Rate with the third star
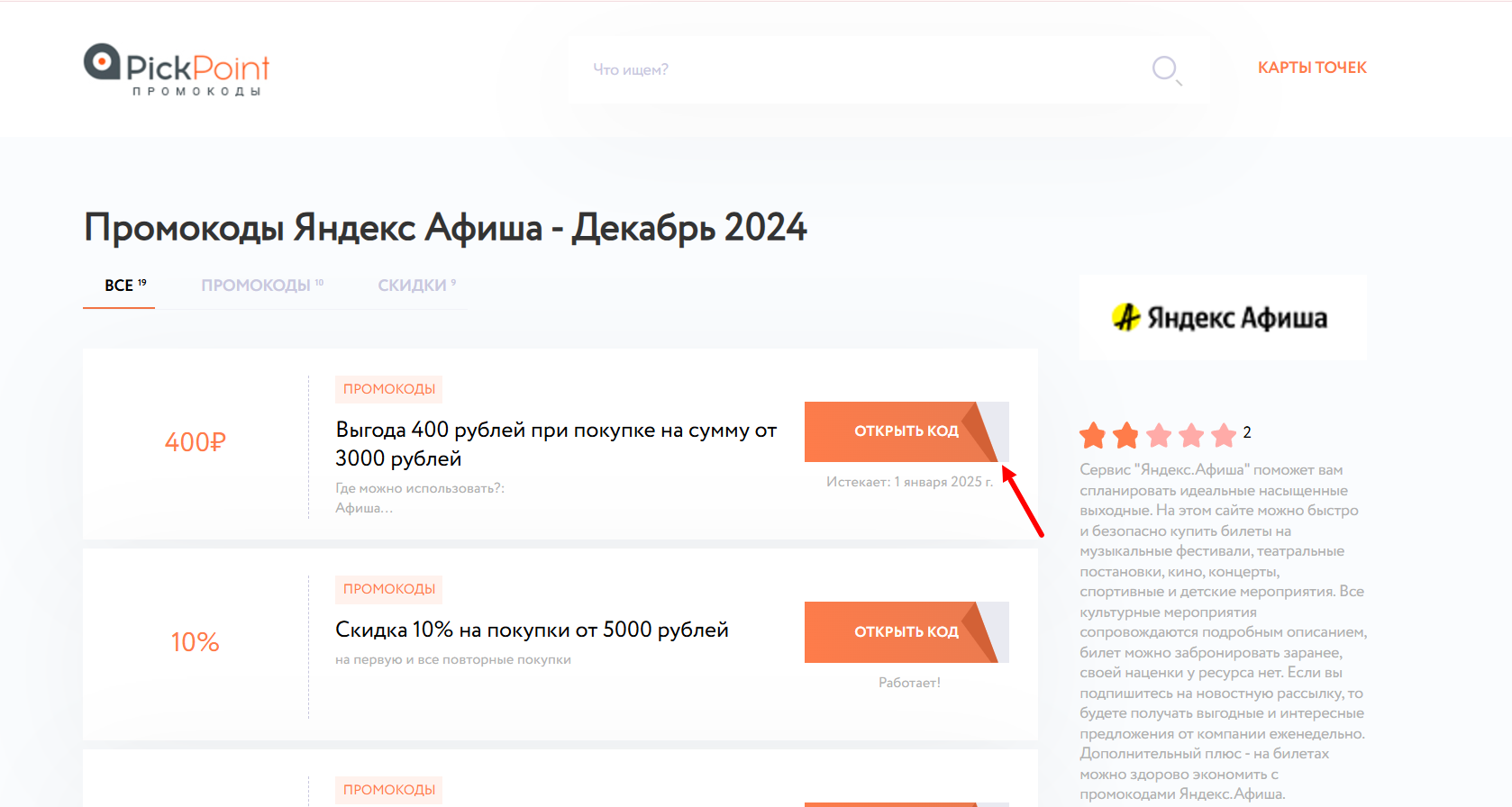1512x807 pixels. click(x=1159, y=436)
